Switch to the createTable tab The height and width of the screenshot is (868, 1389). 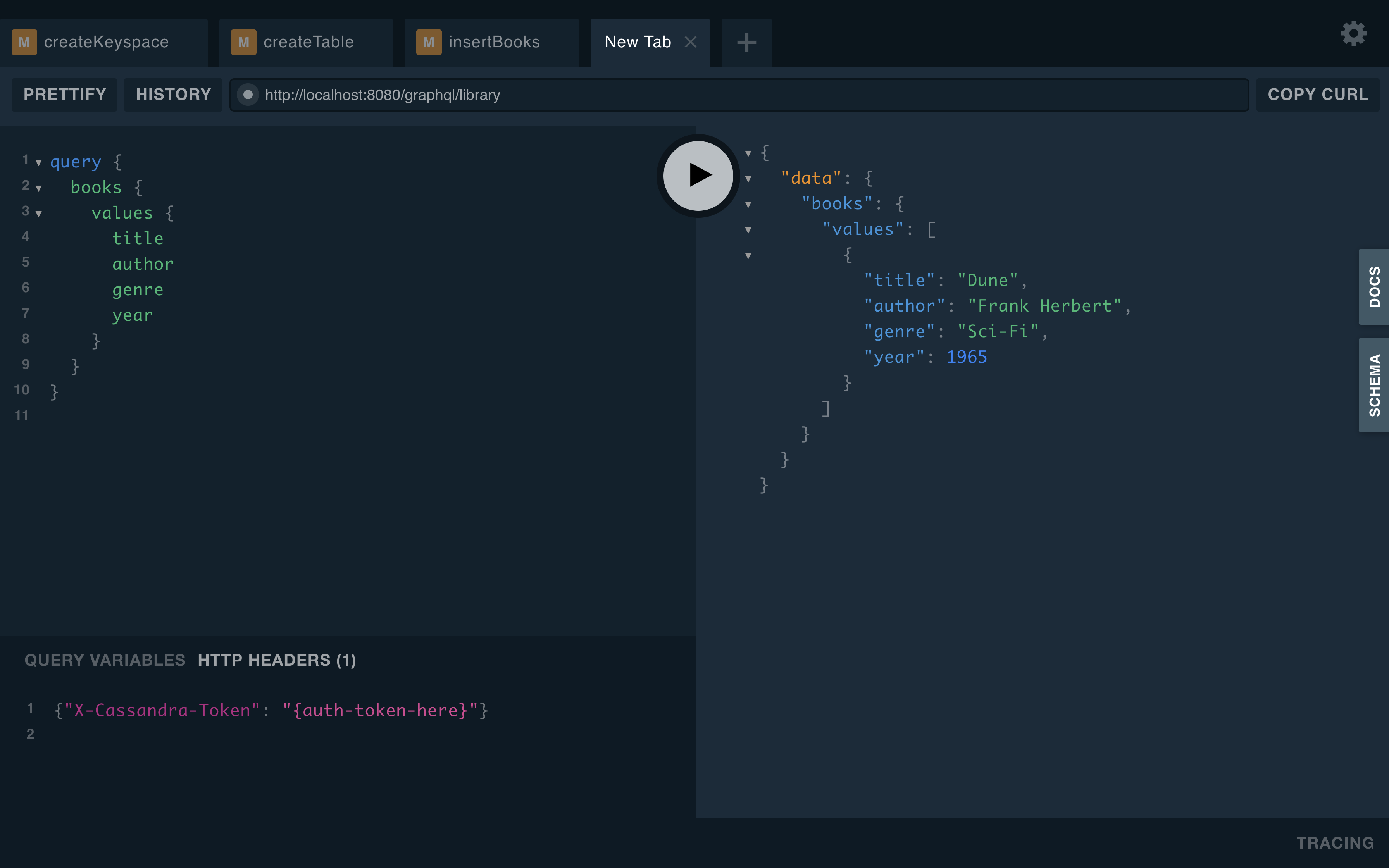308,42
